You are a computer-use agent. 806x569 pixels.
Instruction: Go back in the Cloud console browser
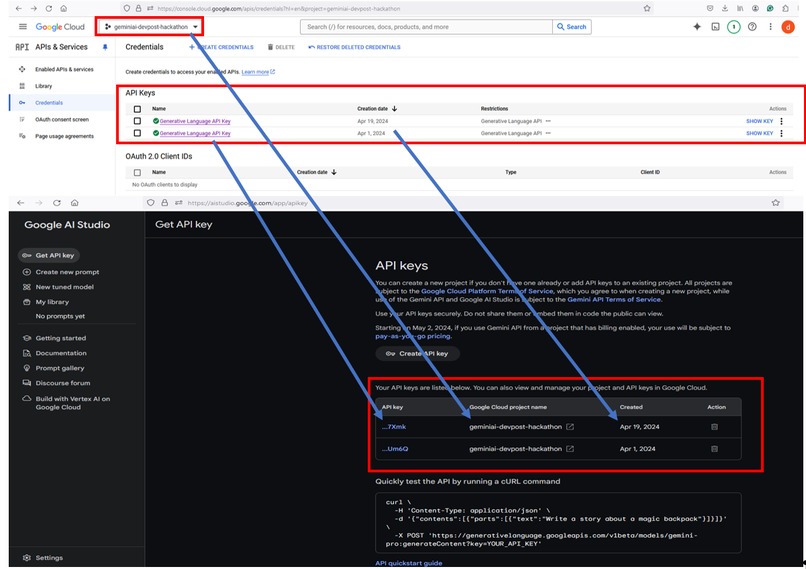point(19,8)
